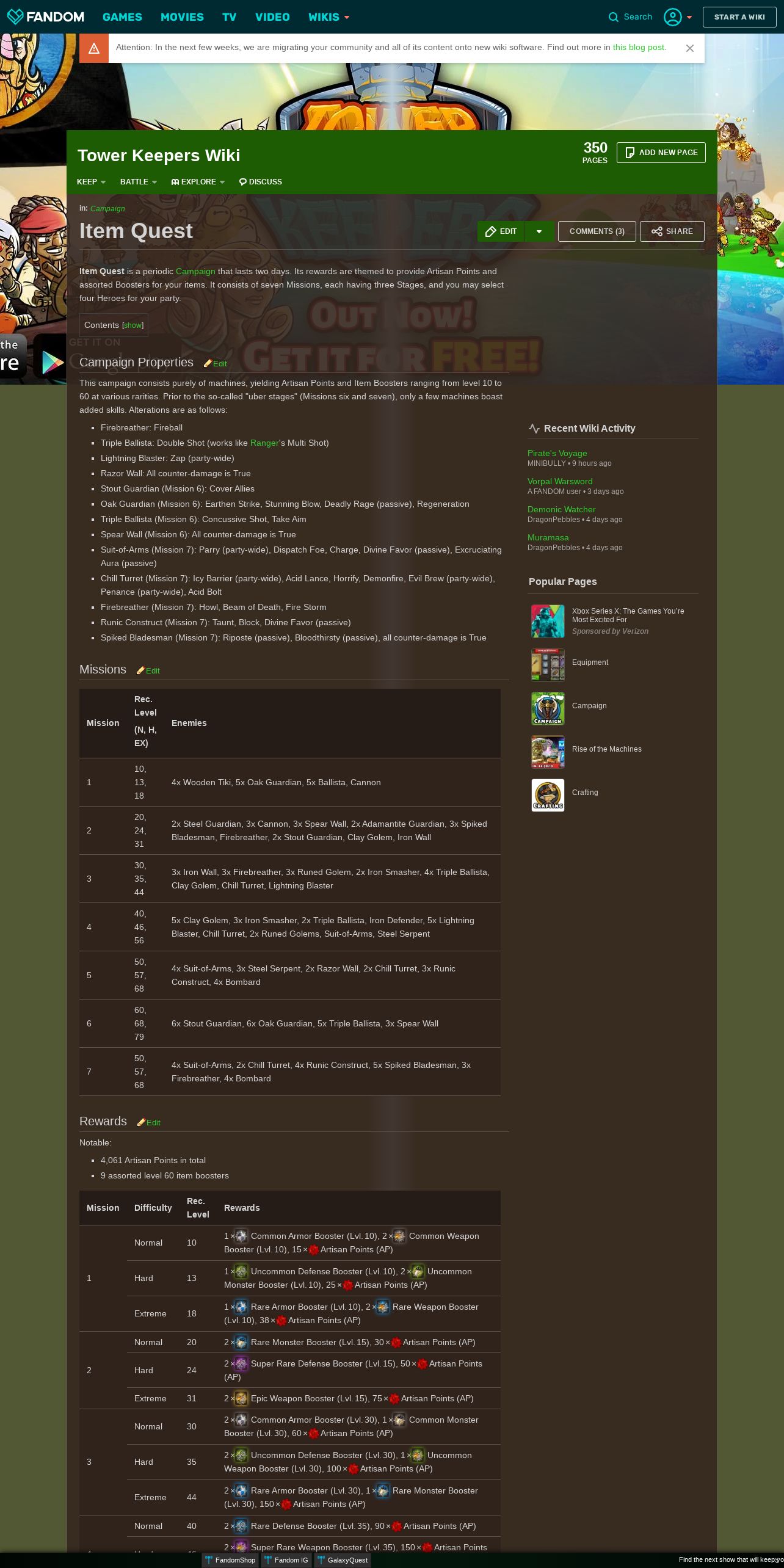Click Rare Monster Booster icon, Lvl. 30
784x1568 pixels.
[x=383, y=1490]
